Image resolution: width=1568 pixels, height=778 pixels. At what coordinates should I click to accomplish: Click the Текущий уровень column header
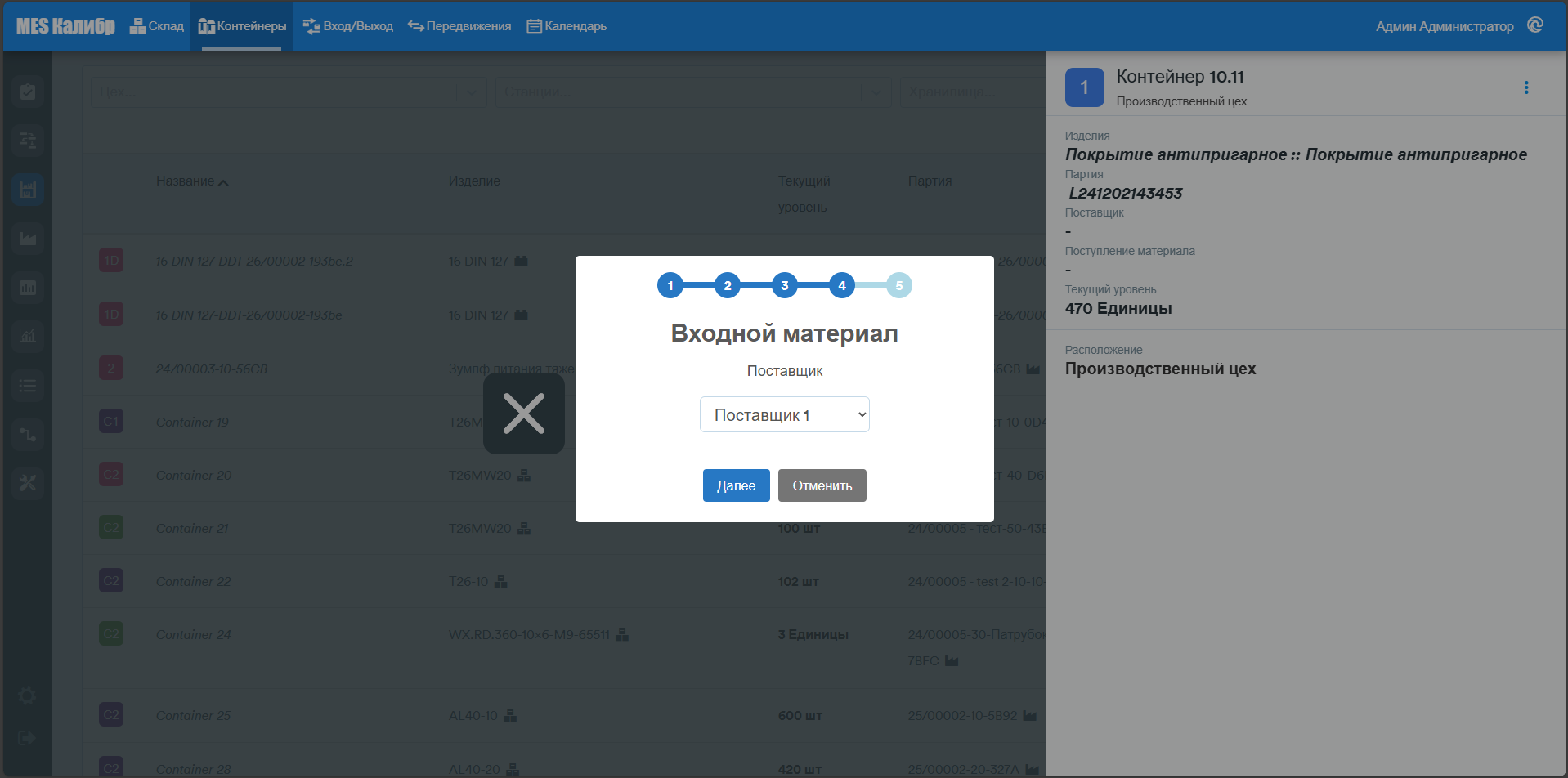(804, 194)
